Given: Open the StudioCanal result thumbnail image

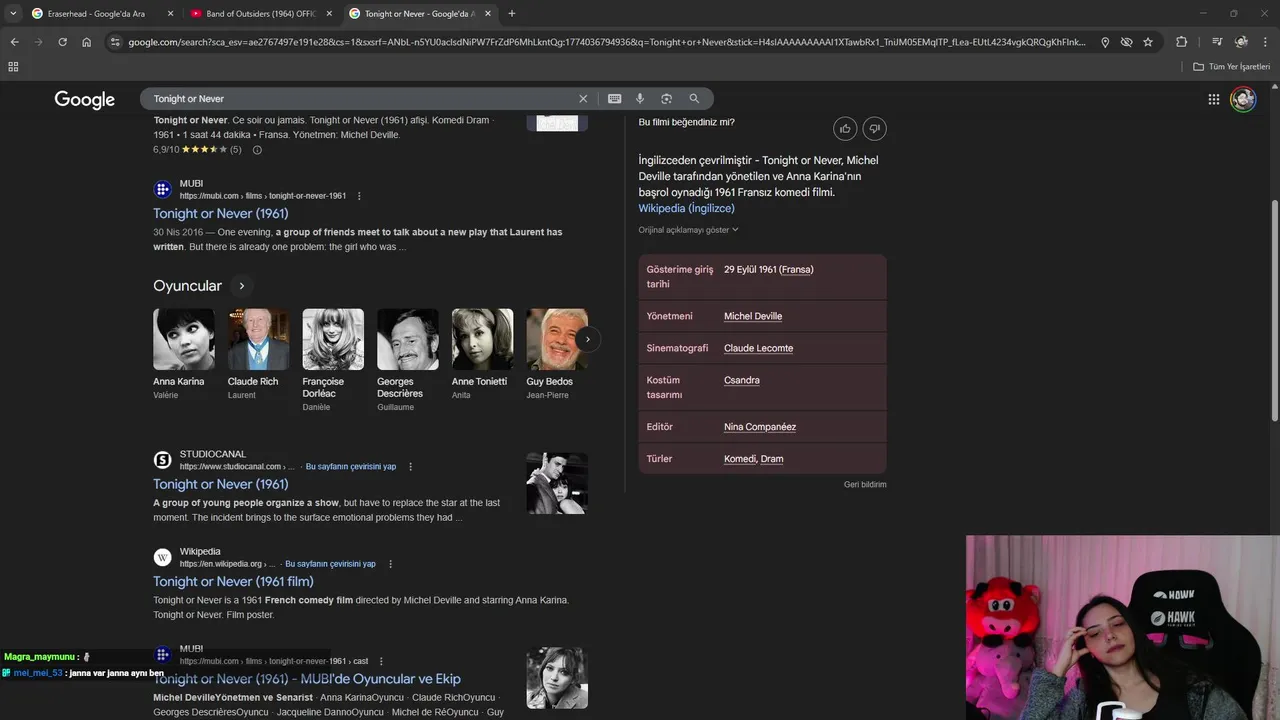Looking at the screenshot, I should 557,484.
